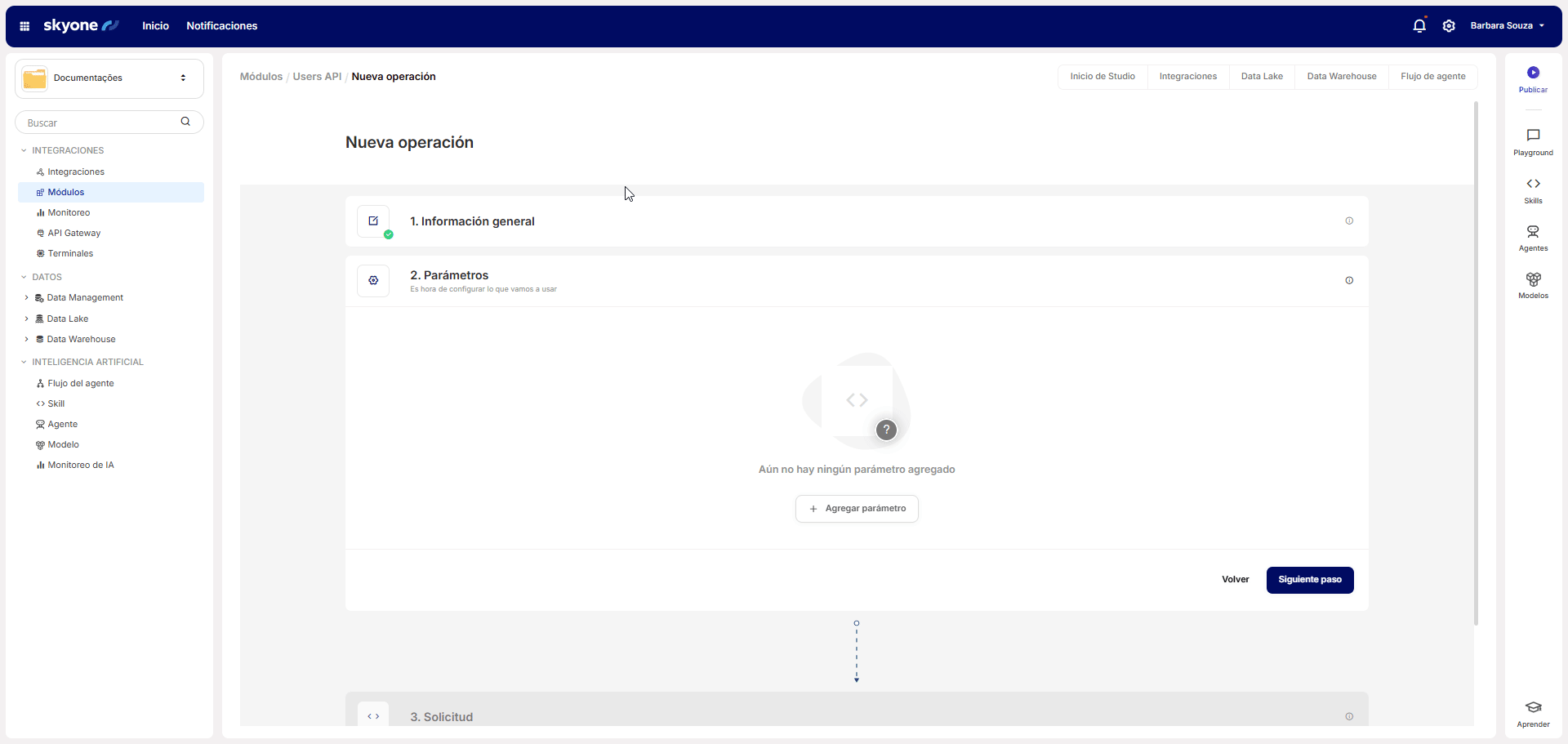
Task: Open the settings gear icon
Action: 1449,26
